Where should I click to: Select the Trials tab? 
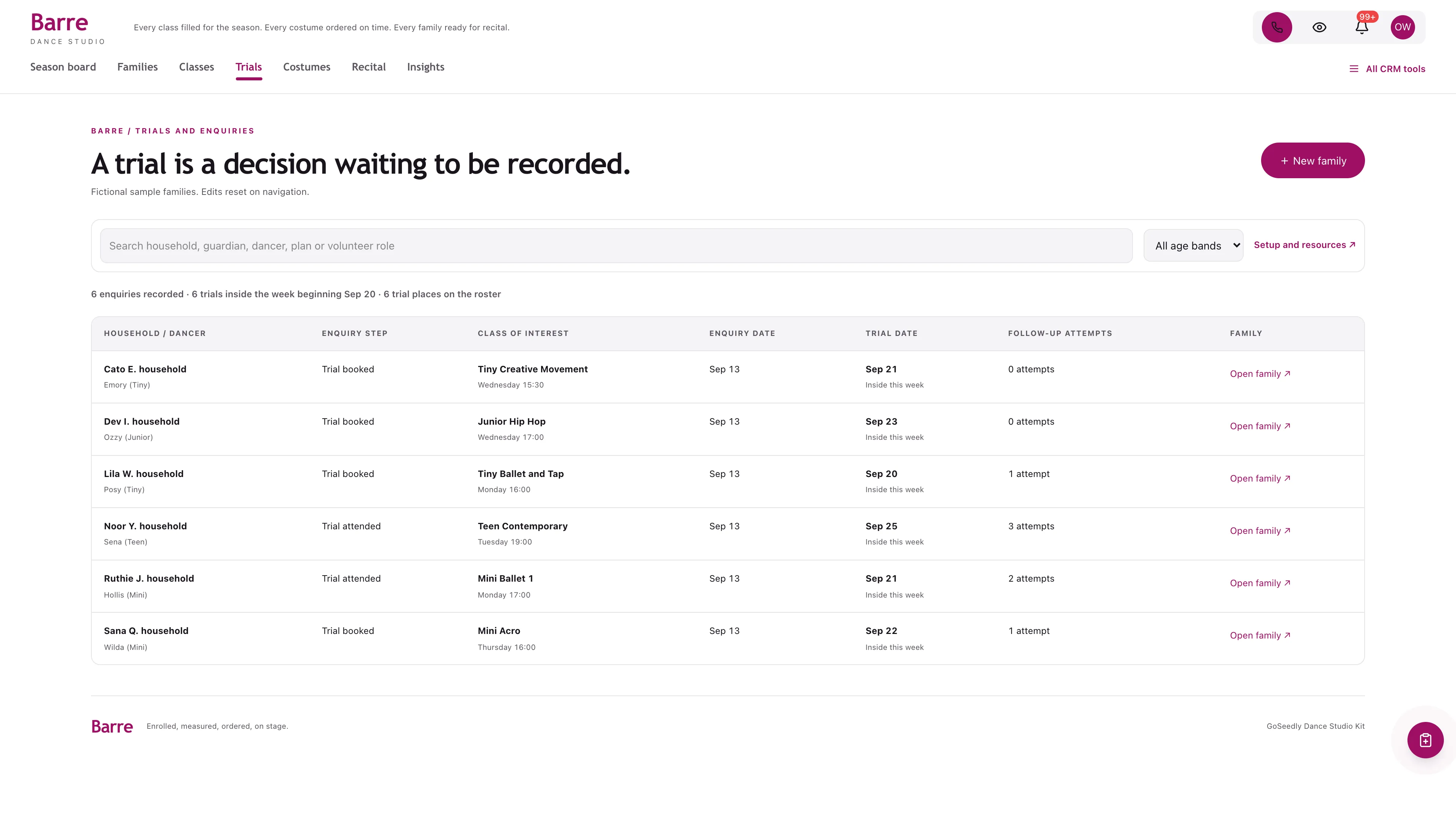click(249, 67)
